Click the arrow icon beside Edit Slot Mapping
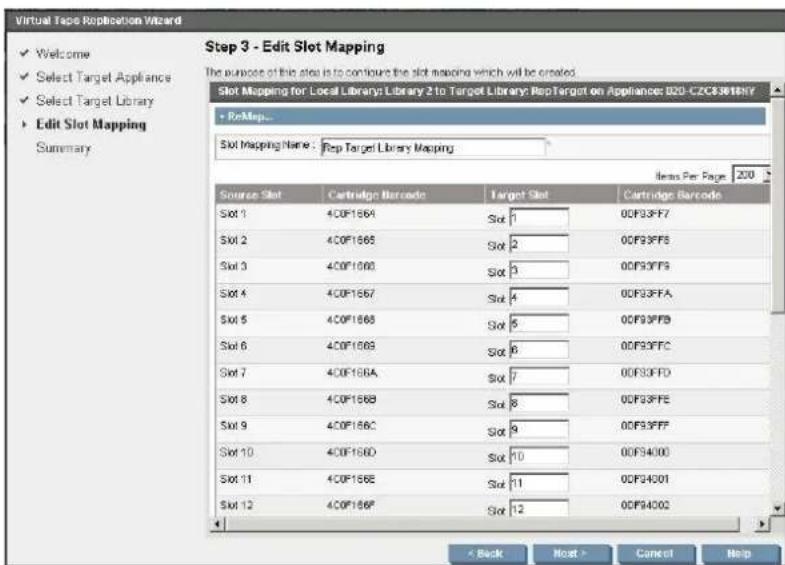 24,124
